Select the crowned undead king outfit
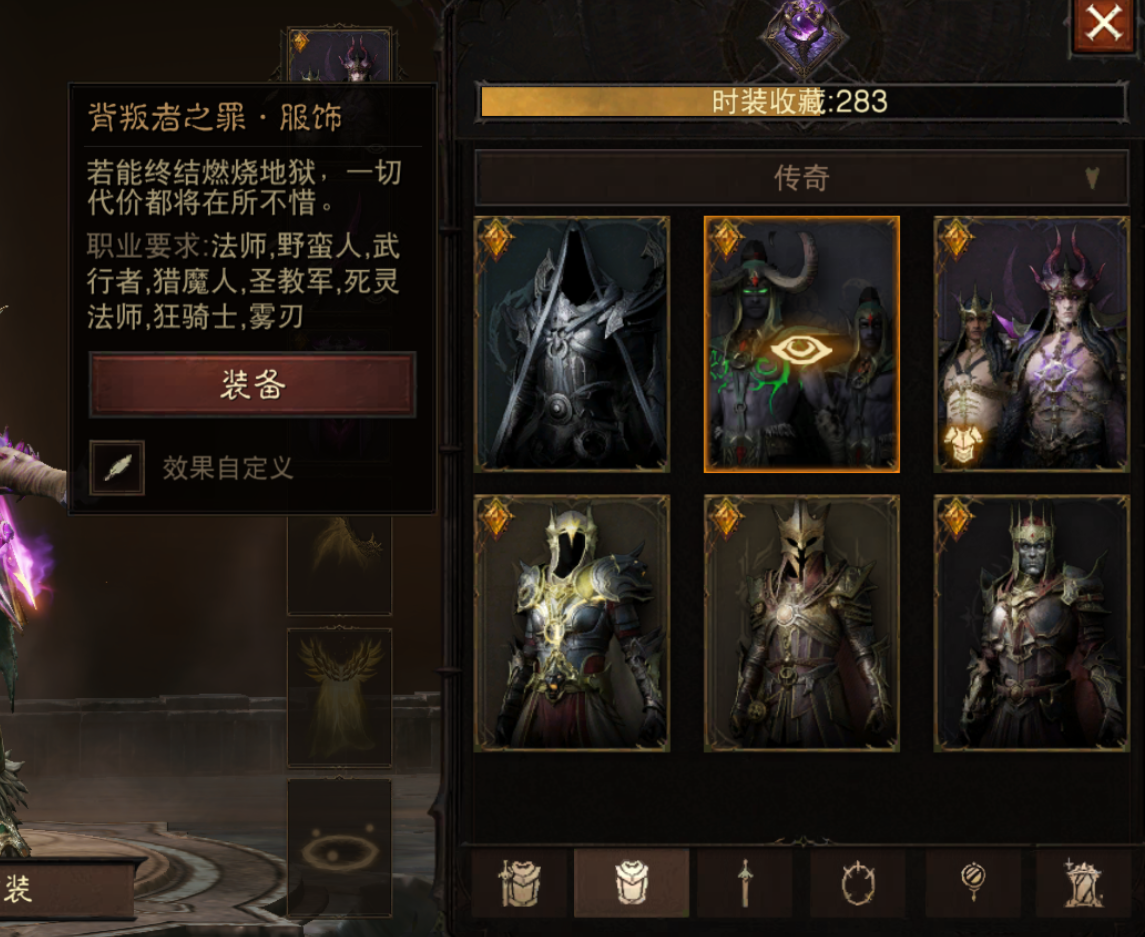 click(1031, 623)
